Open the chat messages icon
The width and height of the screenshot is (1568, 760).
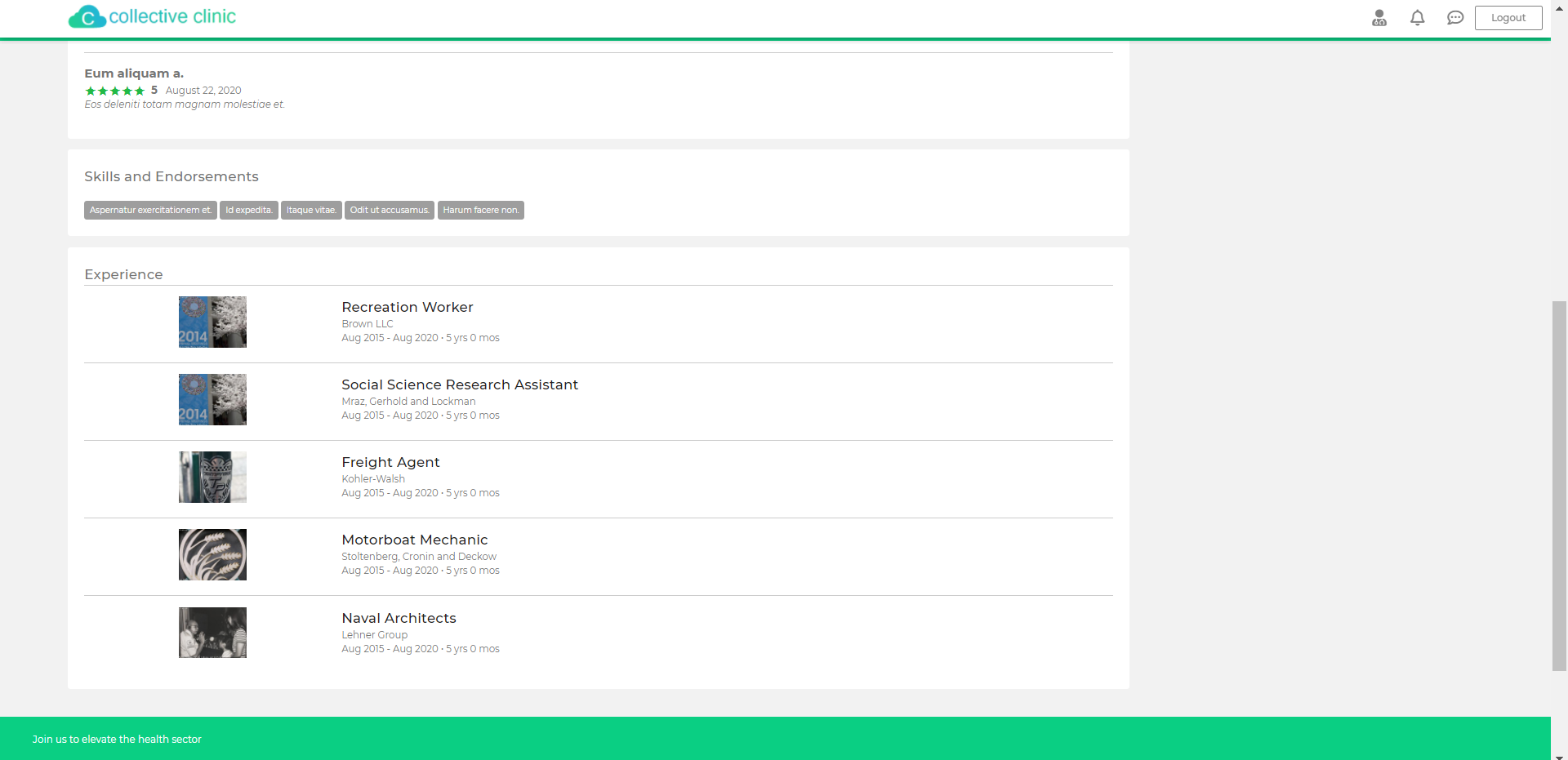coord(1455,18)
